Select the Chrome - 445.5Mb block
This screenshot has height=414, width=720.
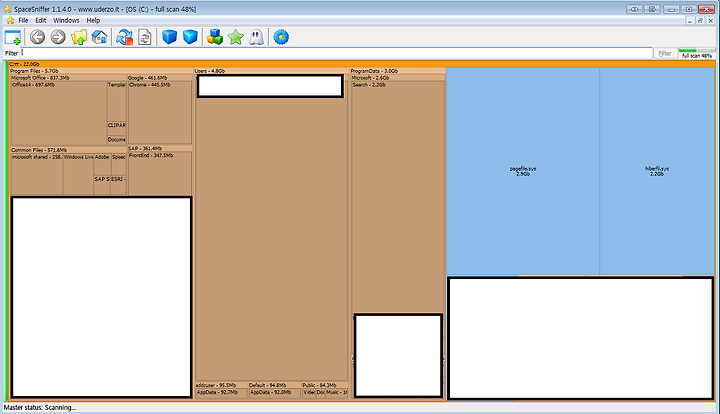click(160, 113)
